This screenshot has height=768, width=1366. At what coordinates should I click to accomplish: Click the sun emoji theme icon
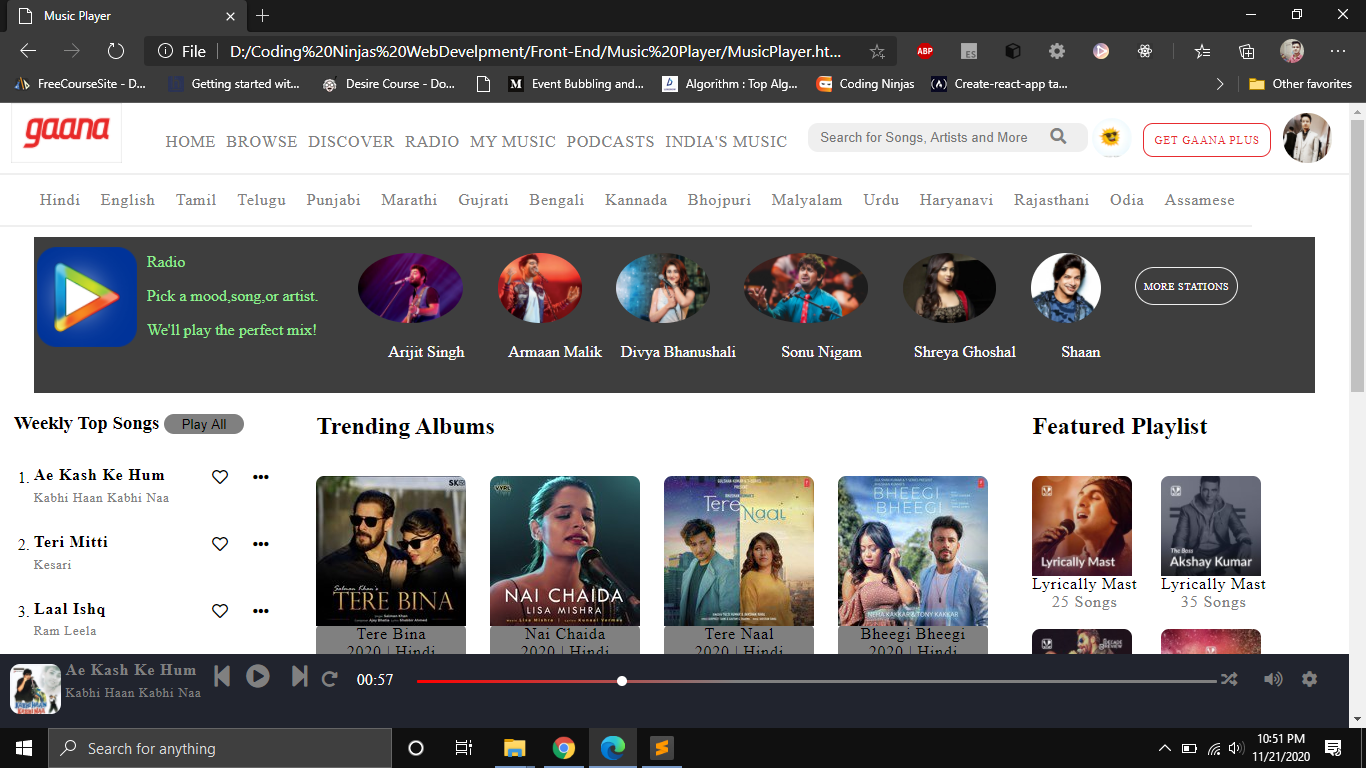(1109, 138)
